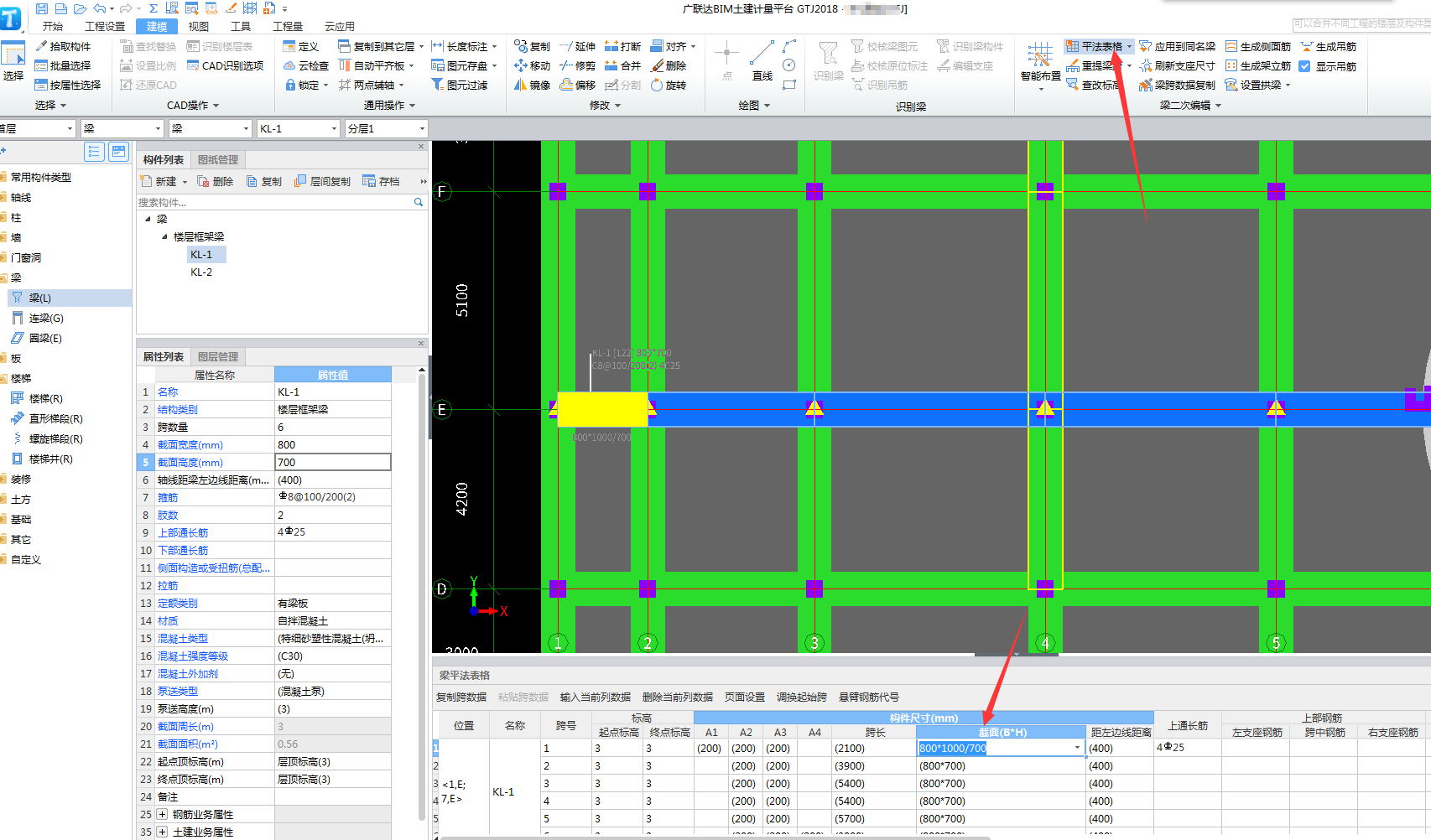Viewport: 1431px width, 840px height.
Task: Click 按属性选择 select by attribute
Action: pos(69,85)
